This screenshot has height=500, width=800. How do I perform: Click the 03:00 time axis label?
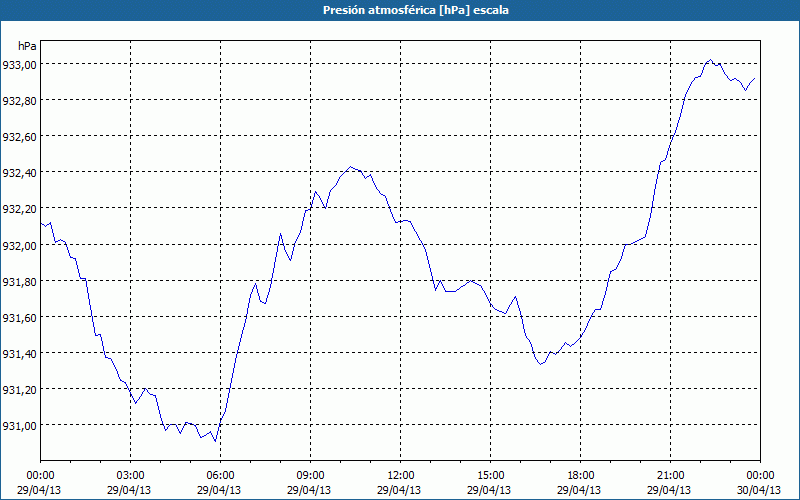click(x=130, y=476)
